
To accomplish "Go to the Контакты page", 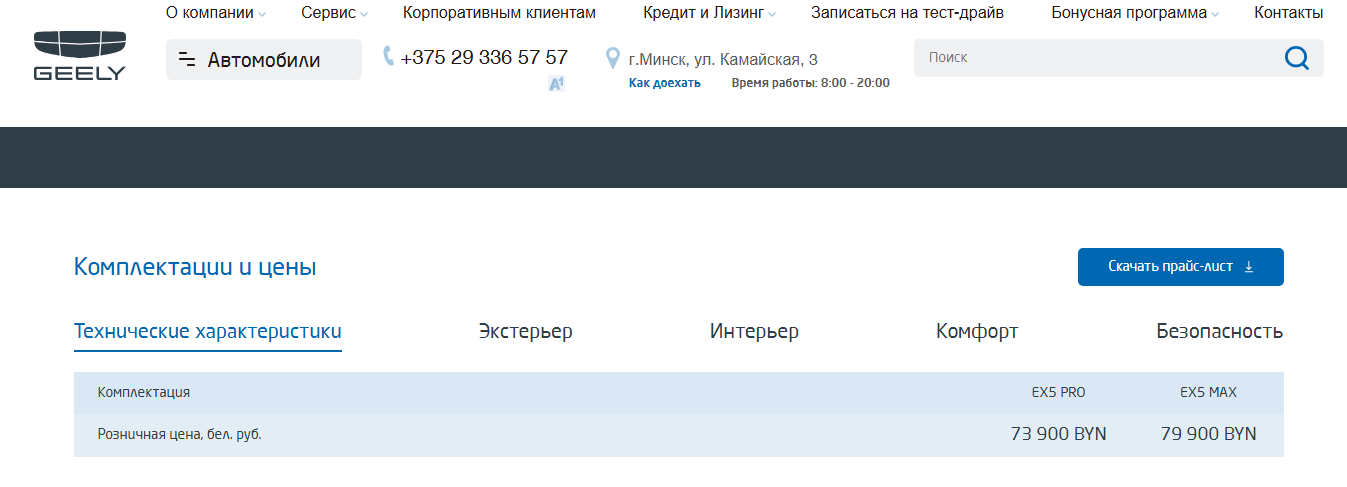I will point(1289,13).
